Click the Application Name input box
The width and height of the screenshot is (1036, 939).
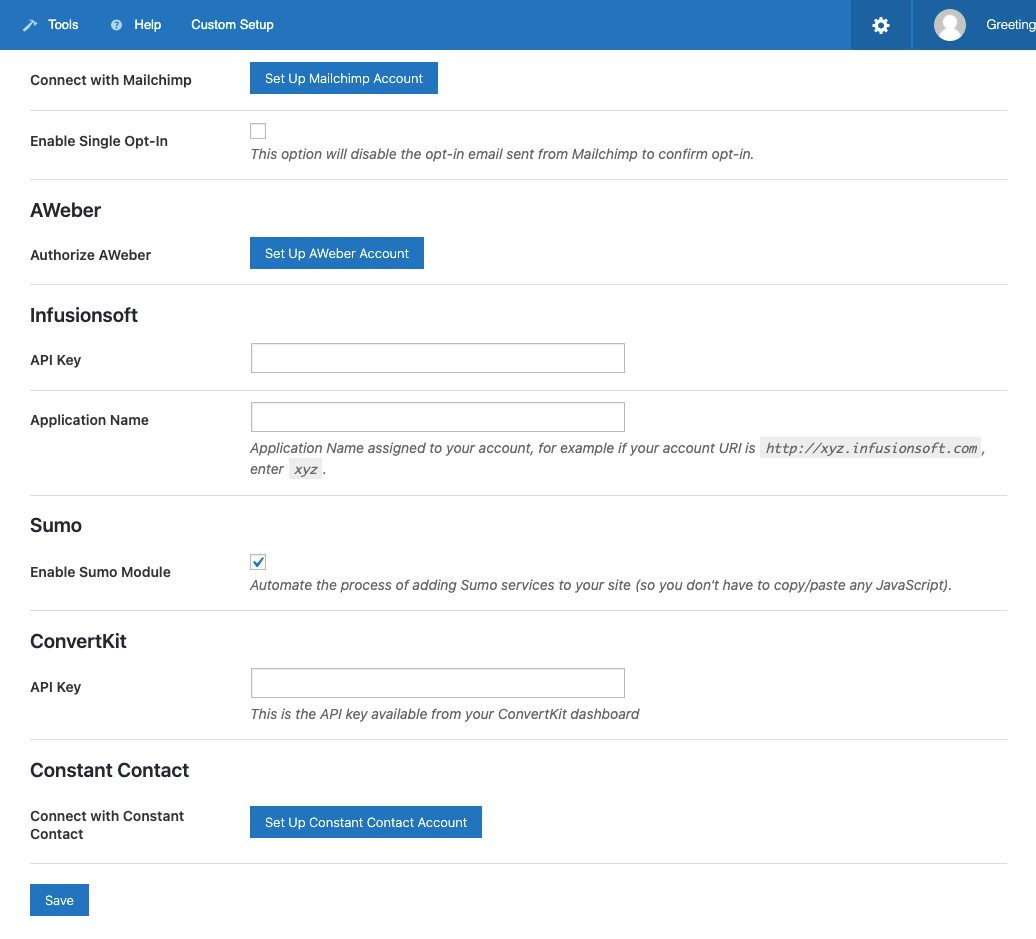coord(437,416)
